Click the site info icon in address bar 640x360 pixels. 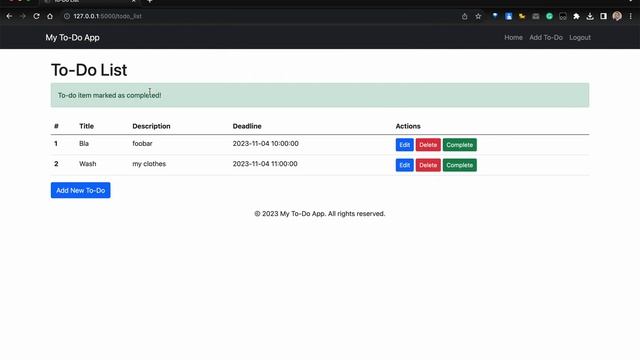tap(67, 16)
